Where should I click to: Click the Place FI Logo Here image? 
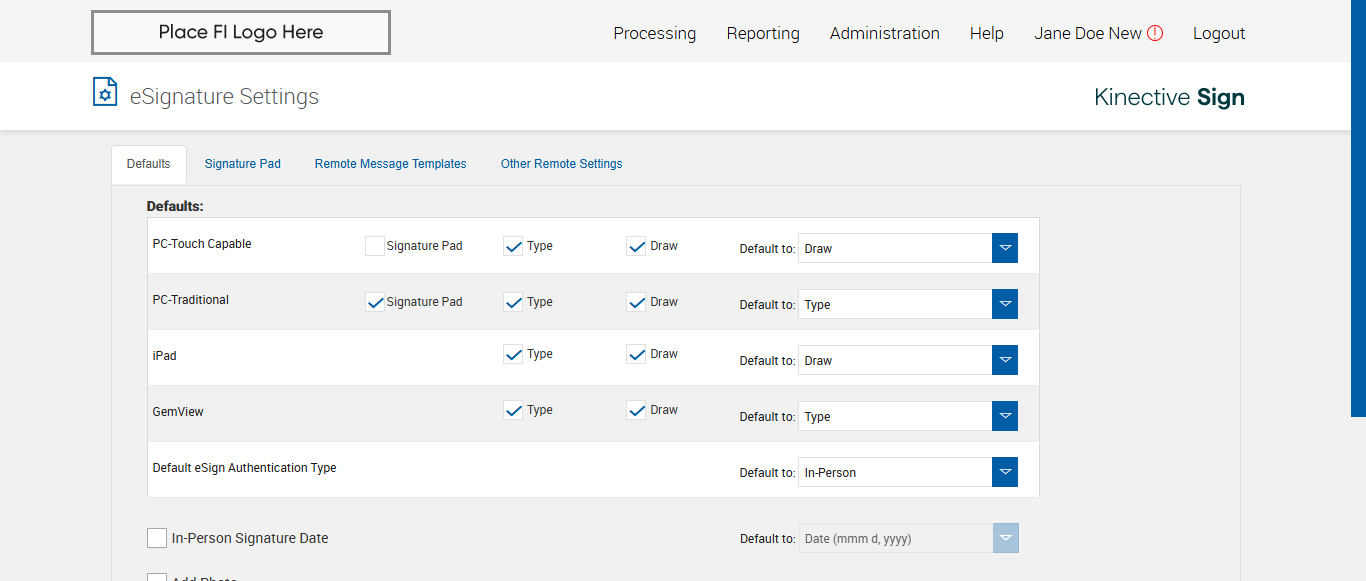241,32
